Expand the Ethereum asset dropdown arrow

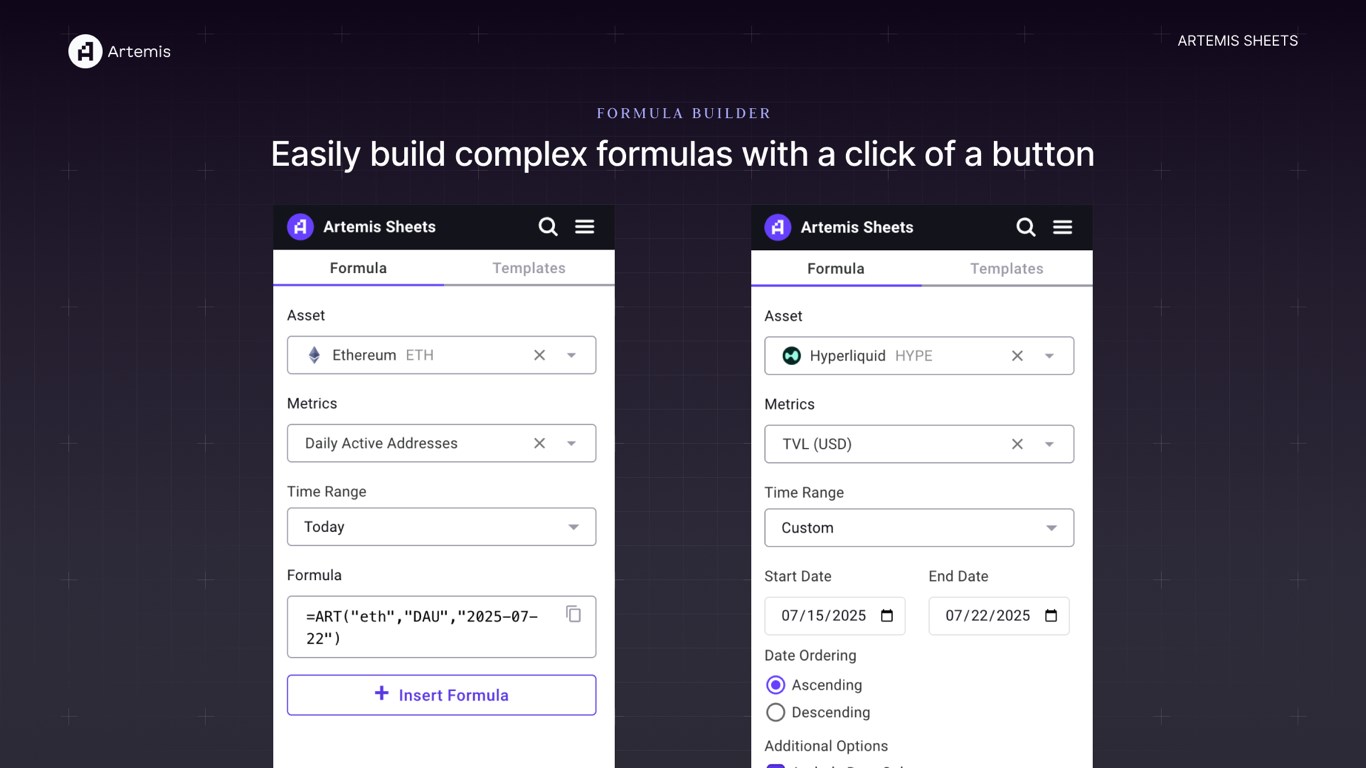[x=572, y=355]
